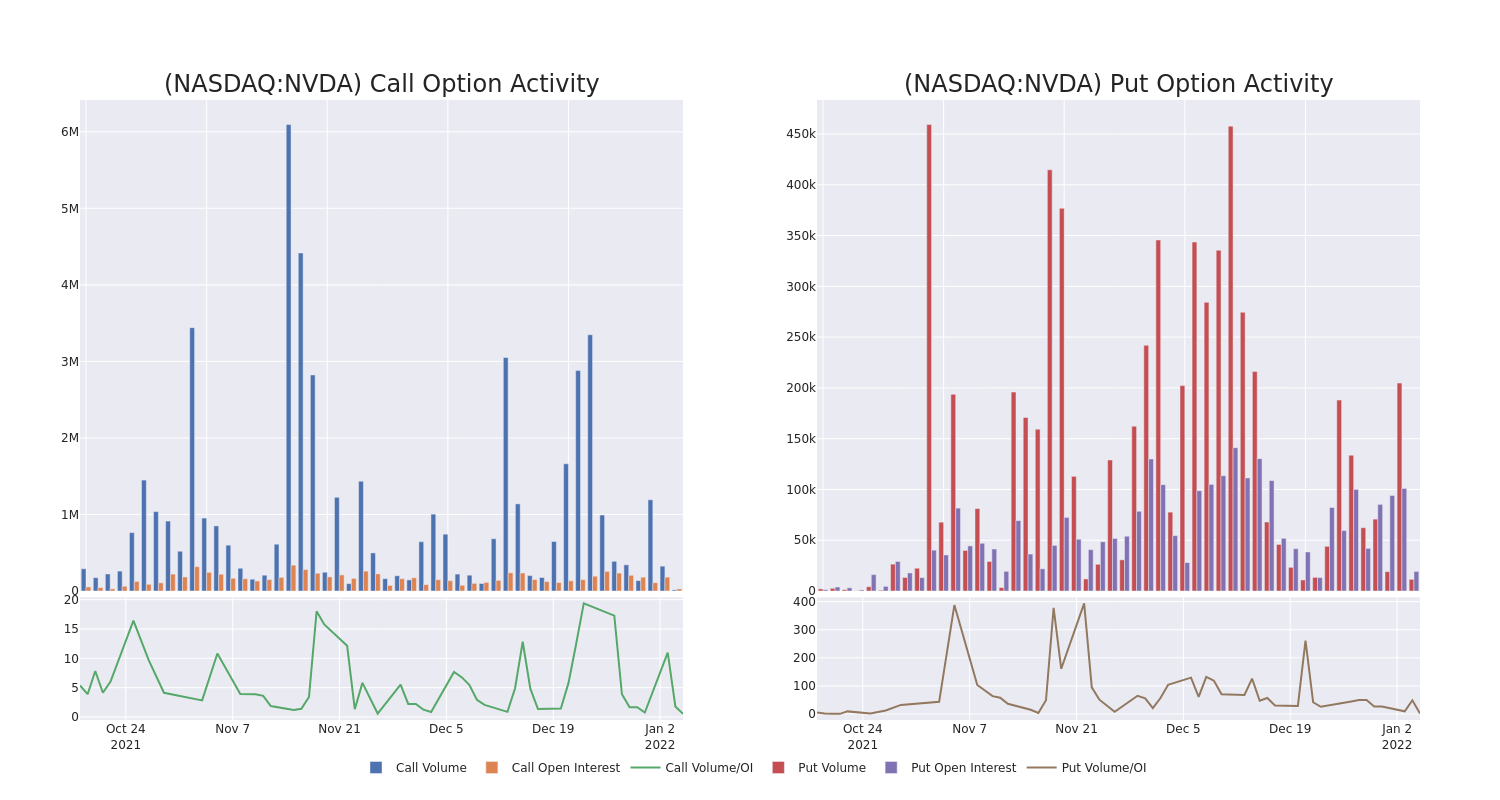Click the 15 label on call ratio axis
The width and height of the screenshot is (1500, 800).
pyautogui.click(x=72, y=629)
